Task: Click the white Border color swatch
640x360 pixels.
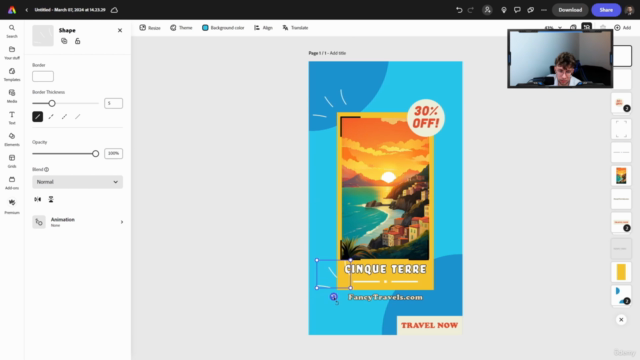Action: point(43,76)
